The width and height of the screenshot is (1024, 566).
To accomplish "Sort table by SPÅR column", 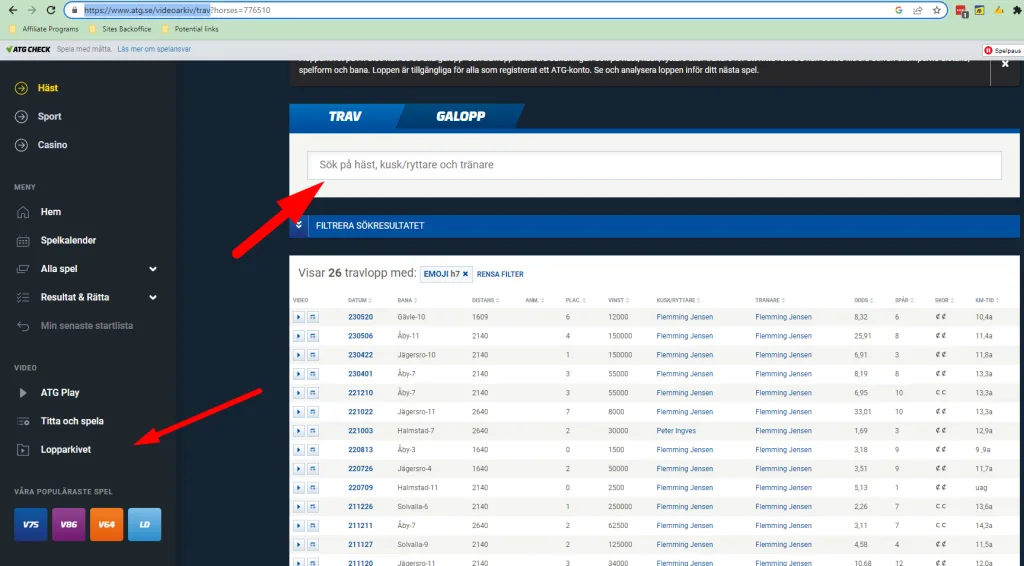I will coord(904,300).
